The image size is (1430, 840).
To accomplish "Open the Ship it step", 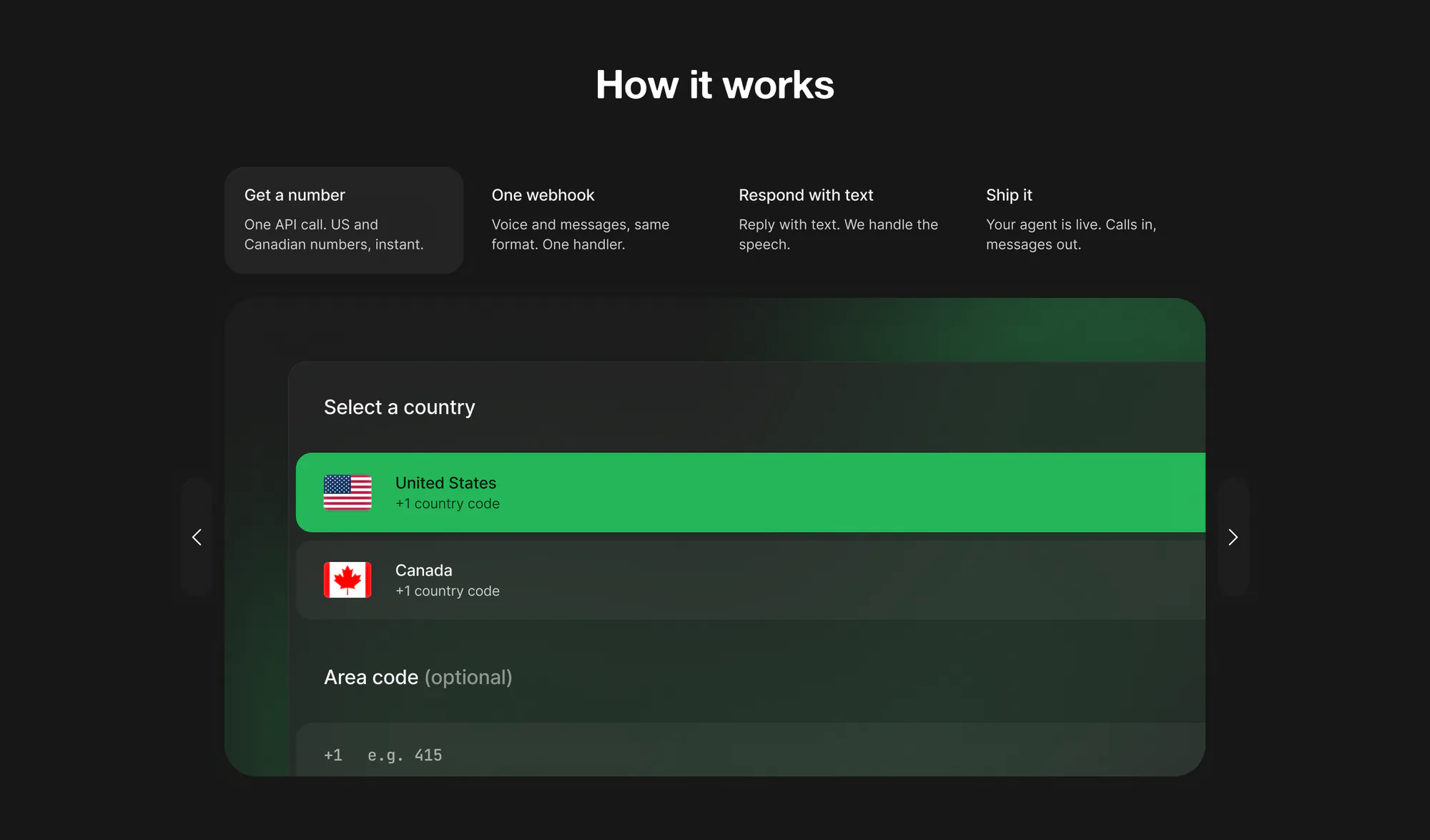I will coord(1085,220).
